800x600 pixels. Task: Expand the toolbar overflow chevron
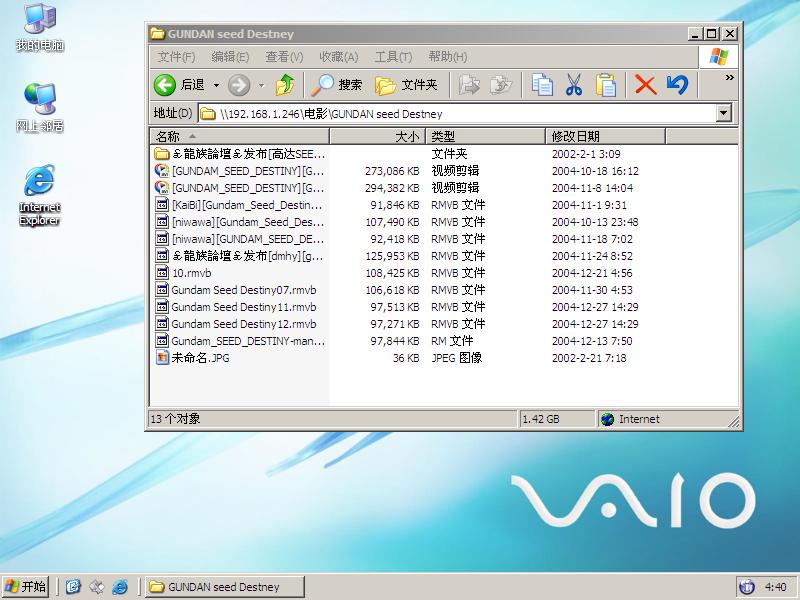(730, 78)
